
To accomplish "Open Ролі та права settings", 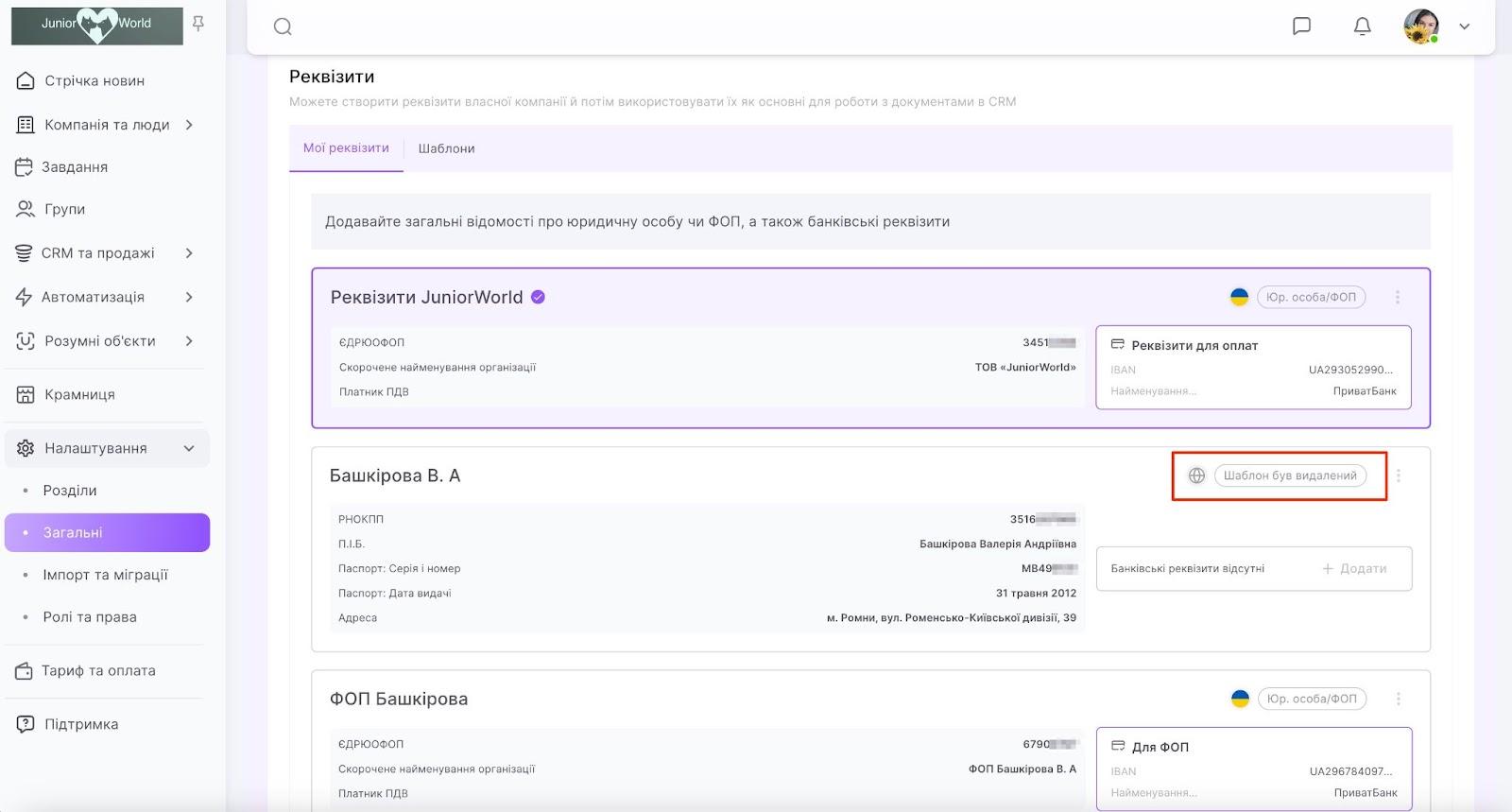I will (x=90, y=616).
